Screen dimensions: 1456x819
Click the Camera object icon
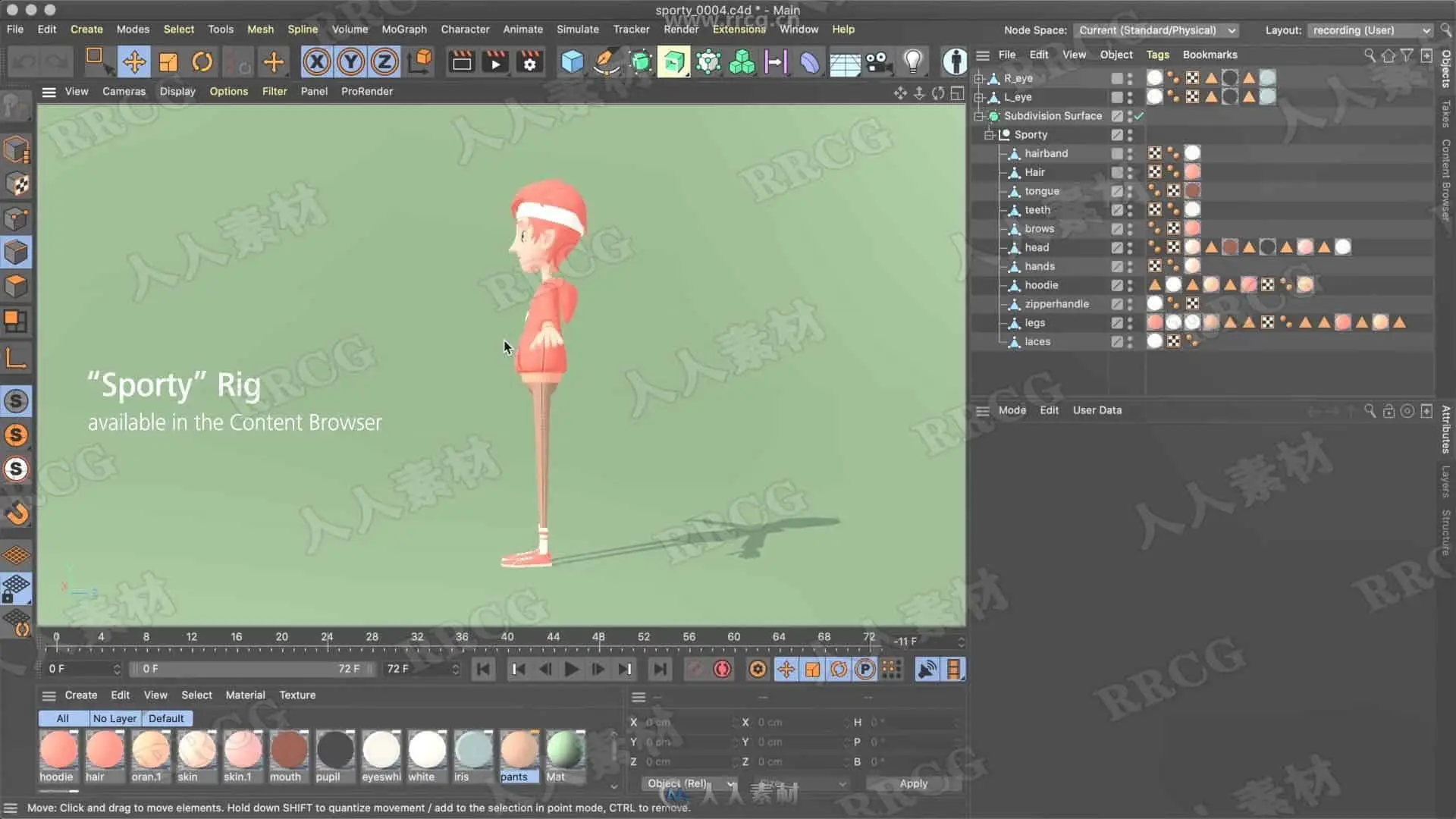point(878,61)
